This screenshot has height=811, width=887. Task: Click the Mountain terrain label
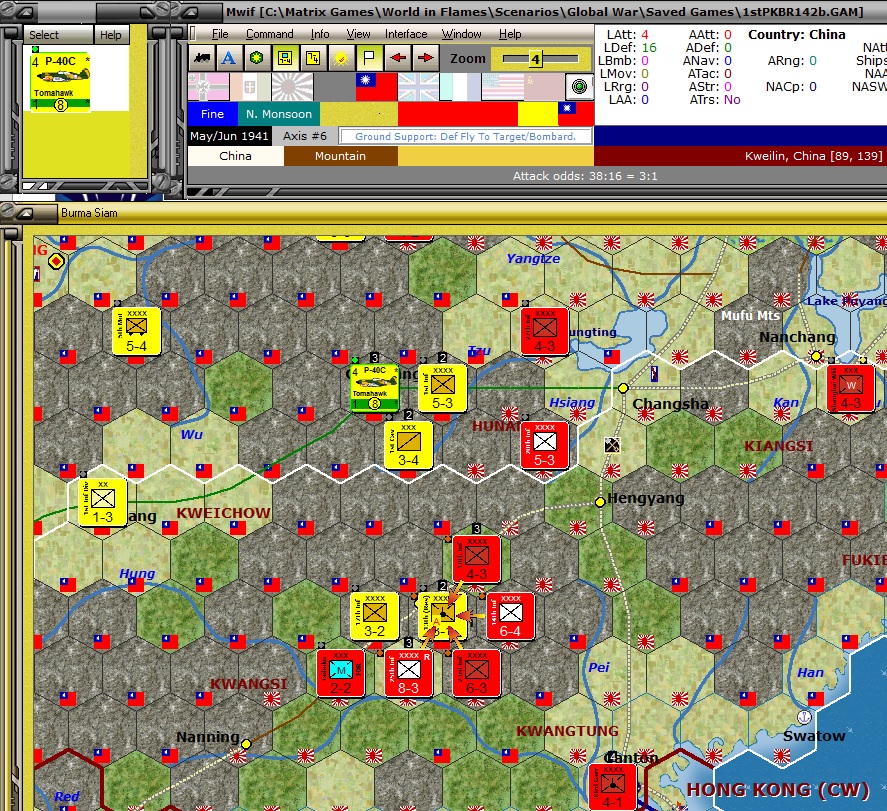[x=341, y=156]
